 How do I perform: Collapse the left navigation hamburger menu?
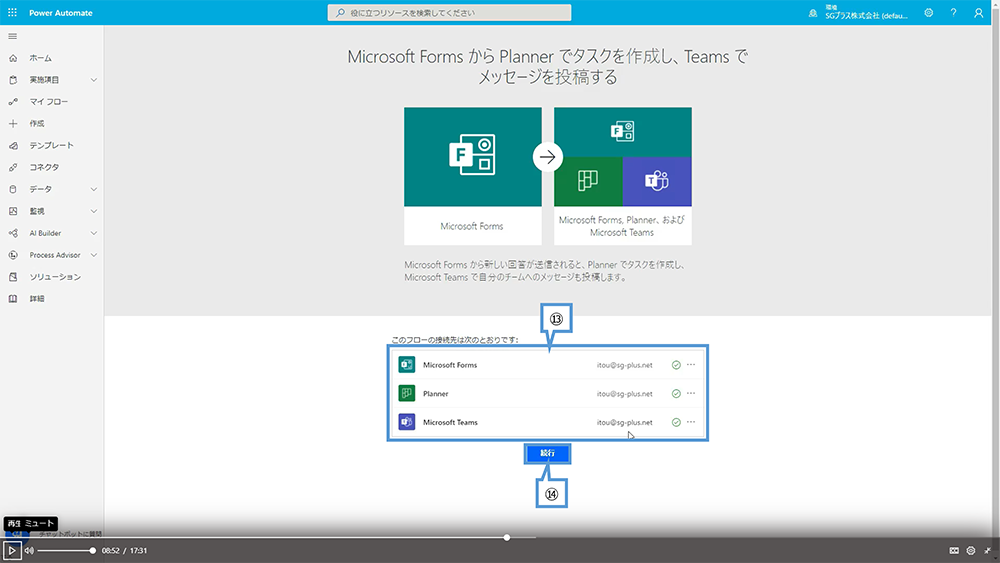point(12,36)
